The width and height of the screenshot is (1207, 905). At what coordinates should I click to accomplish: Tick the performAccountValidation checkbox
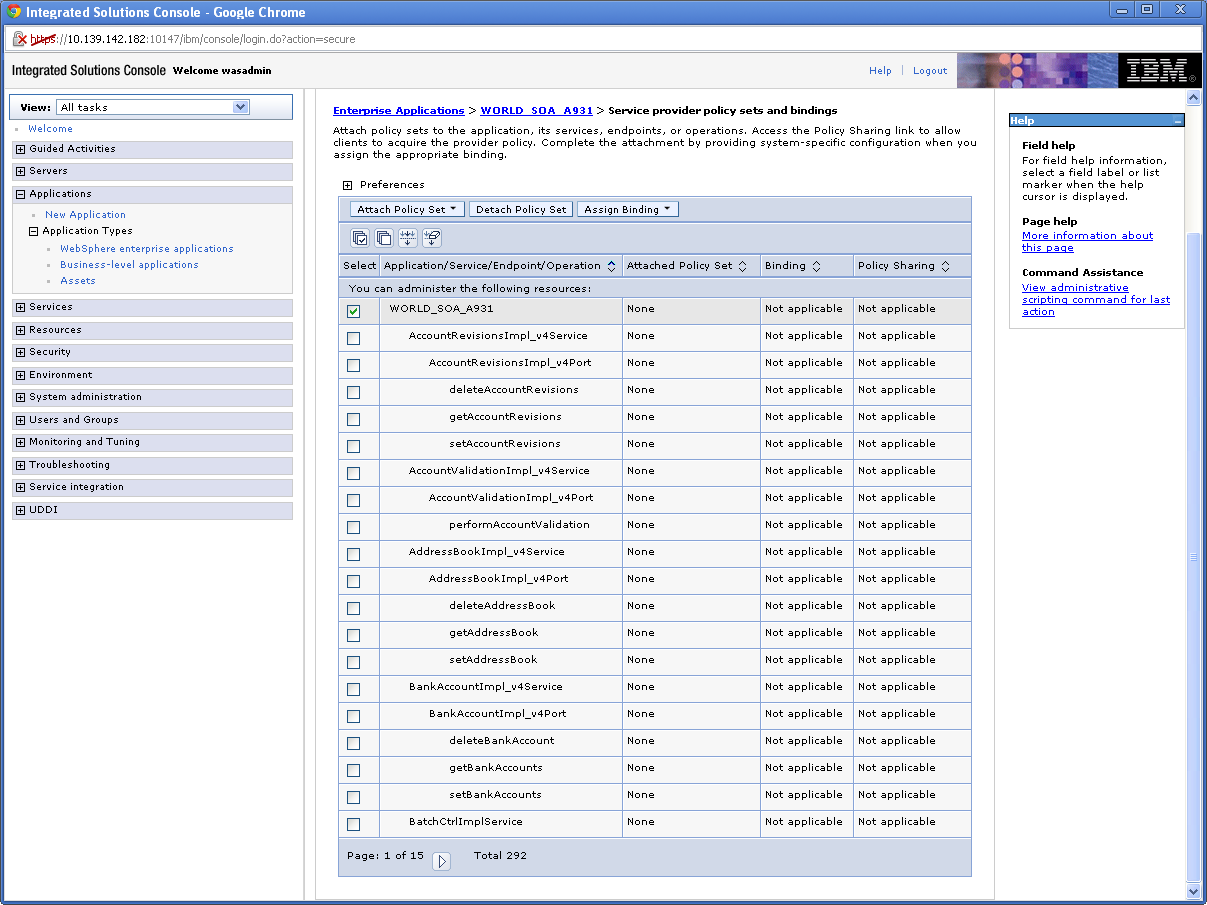coord(353,527)
